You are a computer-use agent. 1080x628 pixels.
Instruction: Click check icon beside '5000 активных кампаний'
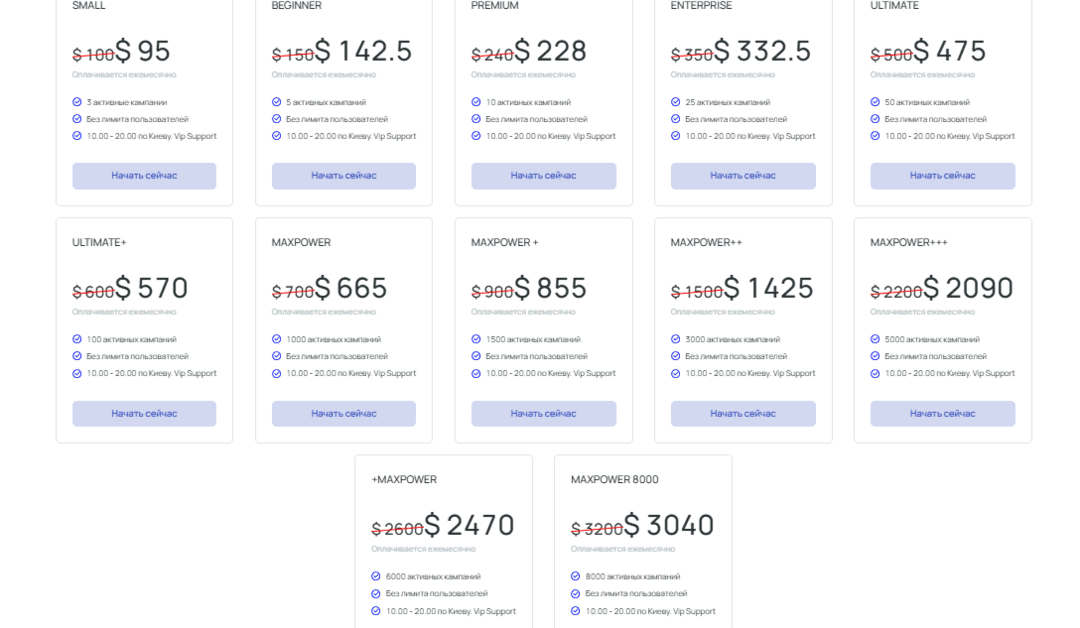875,339
